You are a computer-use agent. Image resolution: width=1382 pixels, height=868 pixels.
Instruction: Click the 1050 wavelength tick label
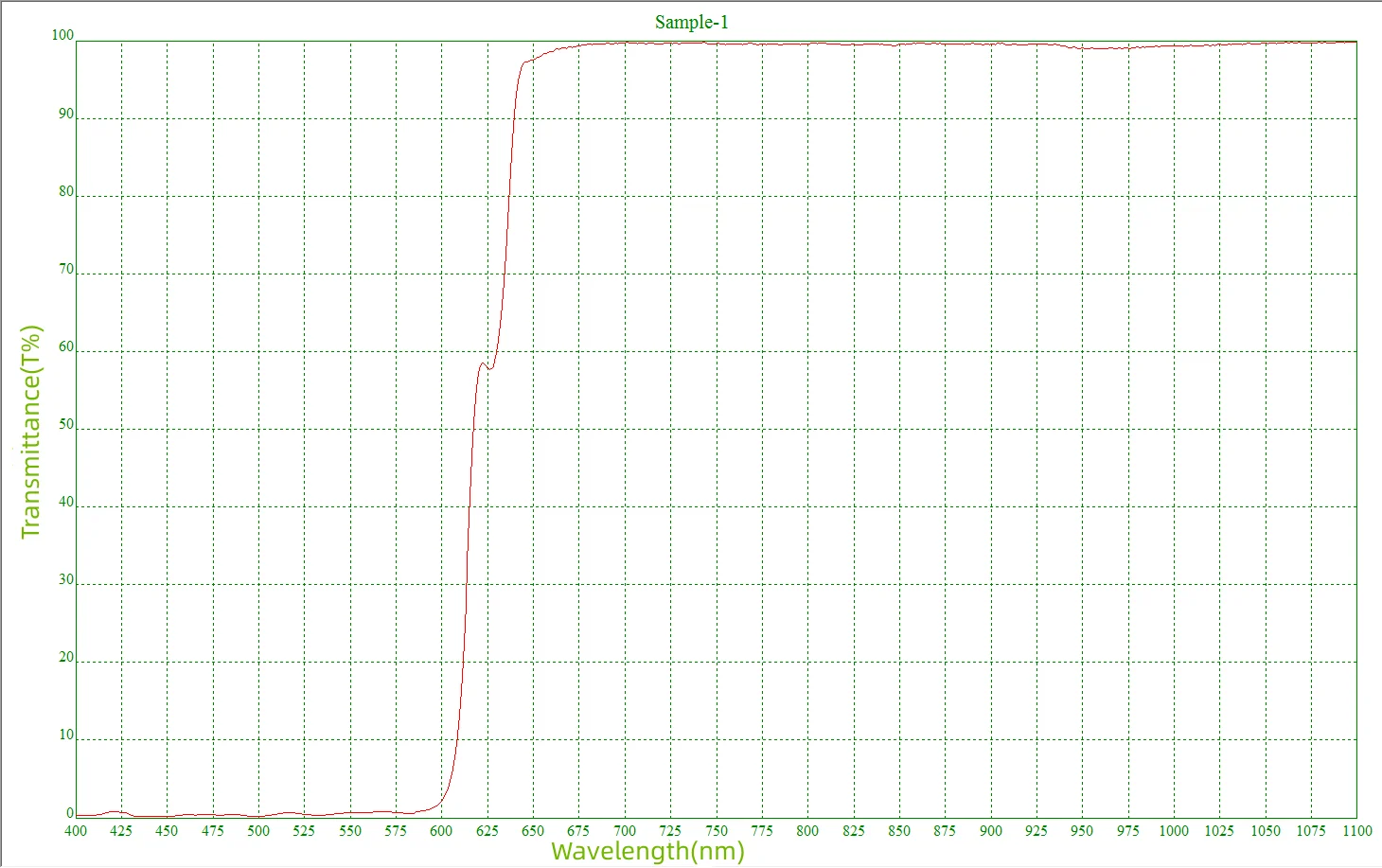(x=1266, y=830)
